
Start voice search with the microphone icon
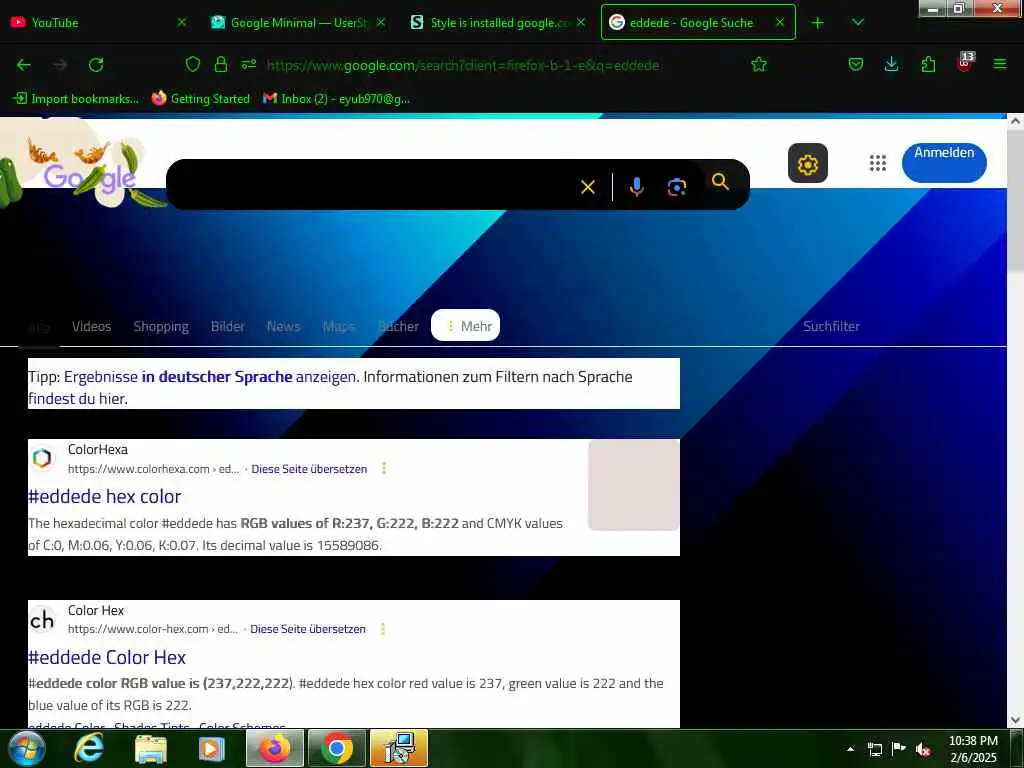point(636,187)
